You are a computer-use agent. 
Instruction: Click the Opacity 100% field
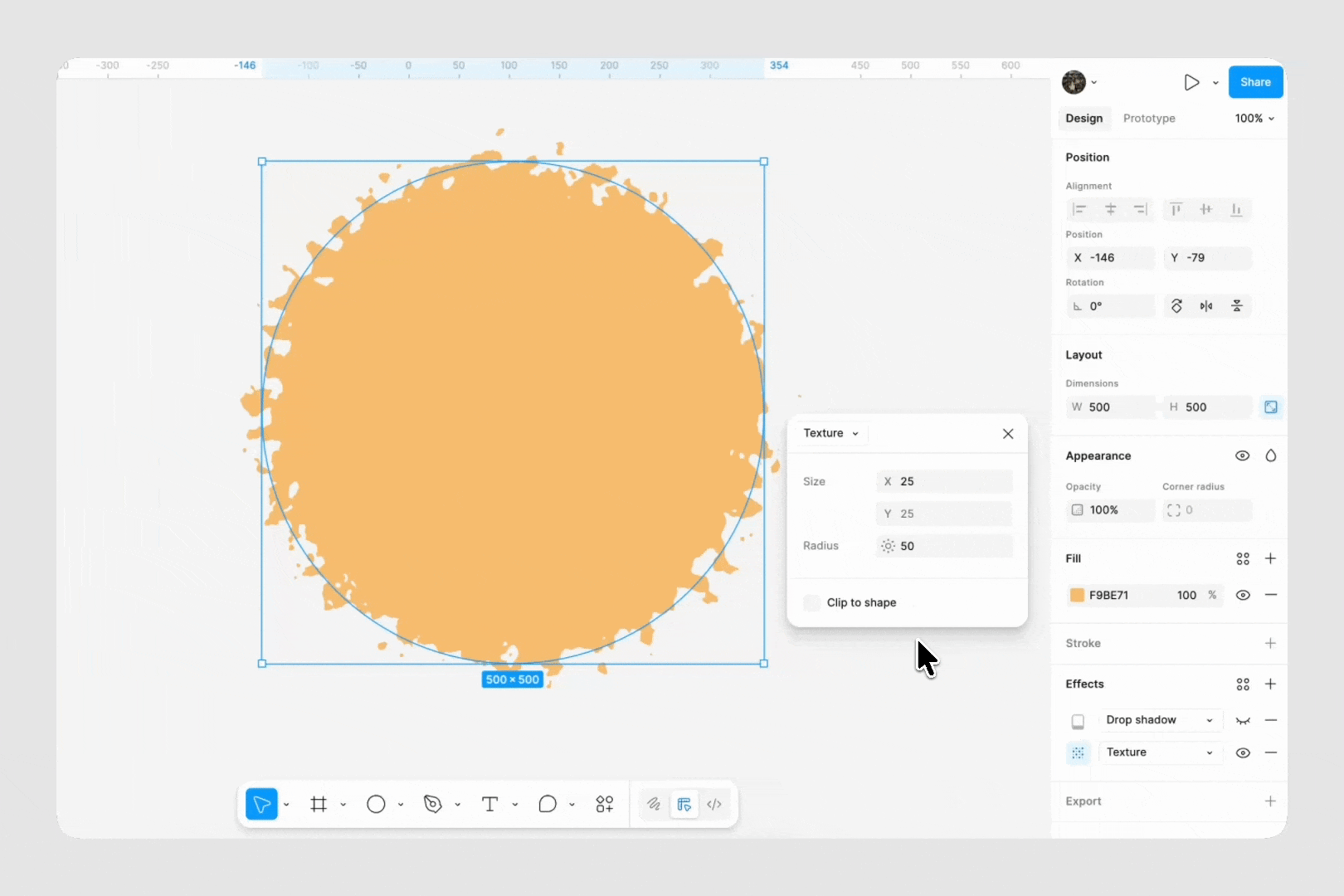click(1110, 510)
